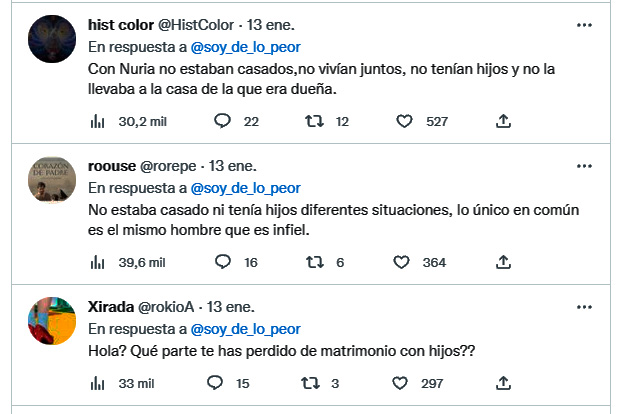Reply to Xirada's tweet
Viewport: 628px width, 414px height.
[214, 383]
